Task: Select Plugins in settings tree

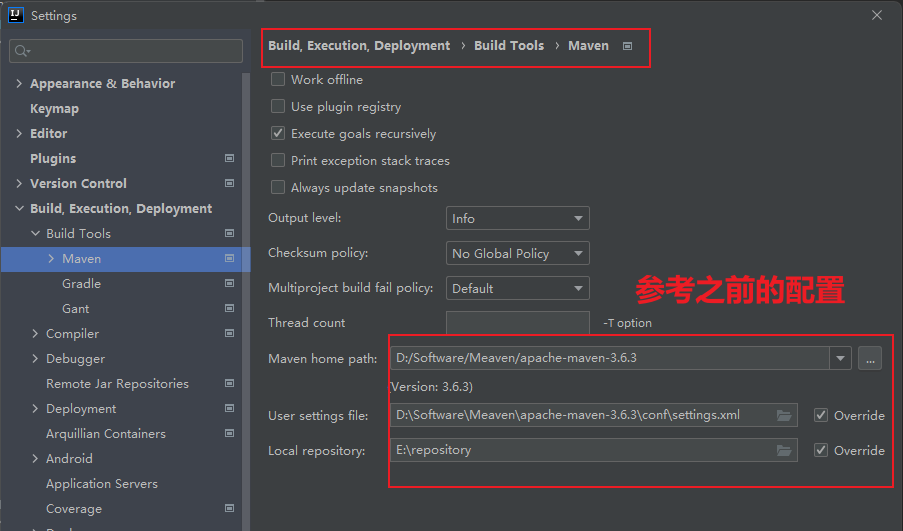Action: (53, 158)
